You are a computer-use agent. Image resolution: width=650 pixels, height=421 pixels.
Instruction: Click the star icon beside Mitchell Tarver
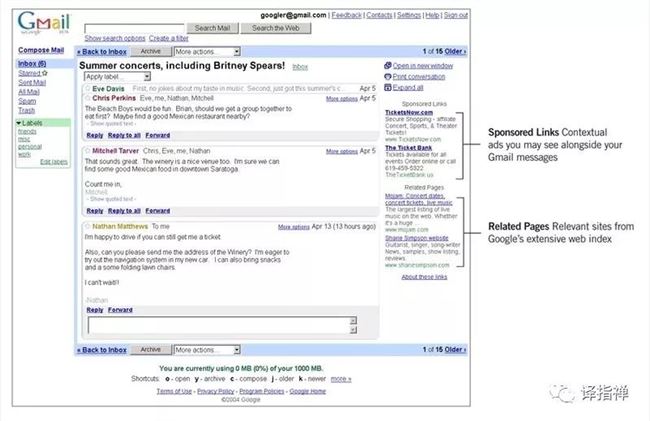pyautogui.click(x=87, y=151)
